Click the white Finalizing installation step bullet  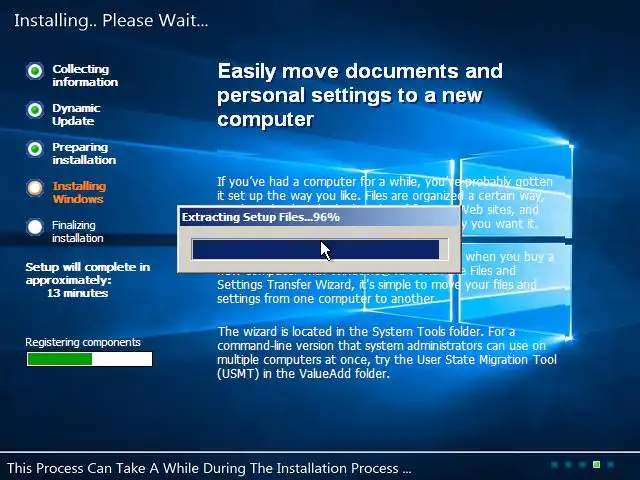point(35,227)
